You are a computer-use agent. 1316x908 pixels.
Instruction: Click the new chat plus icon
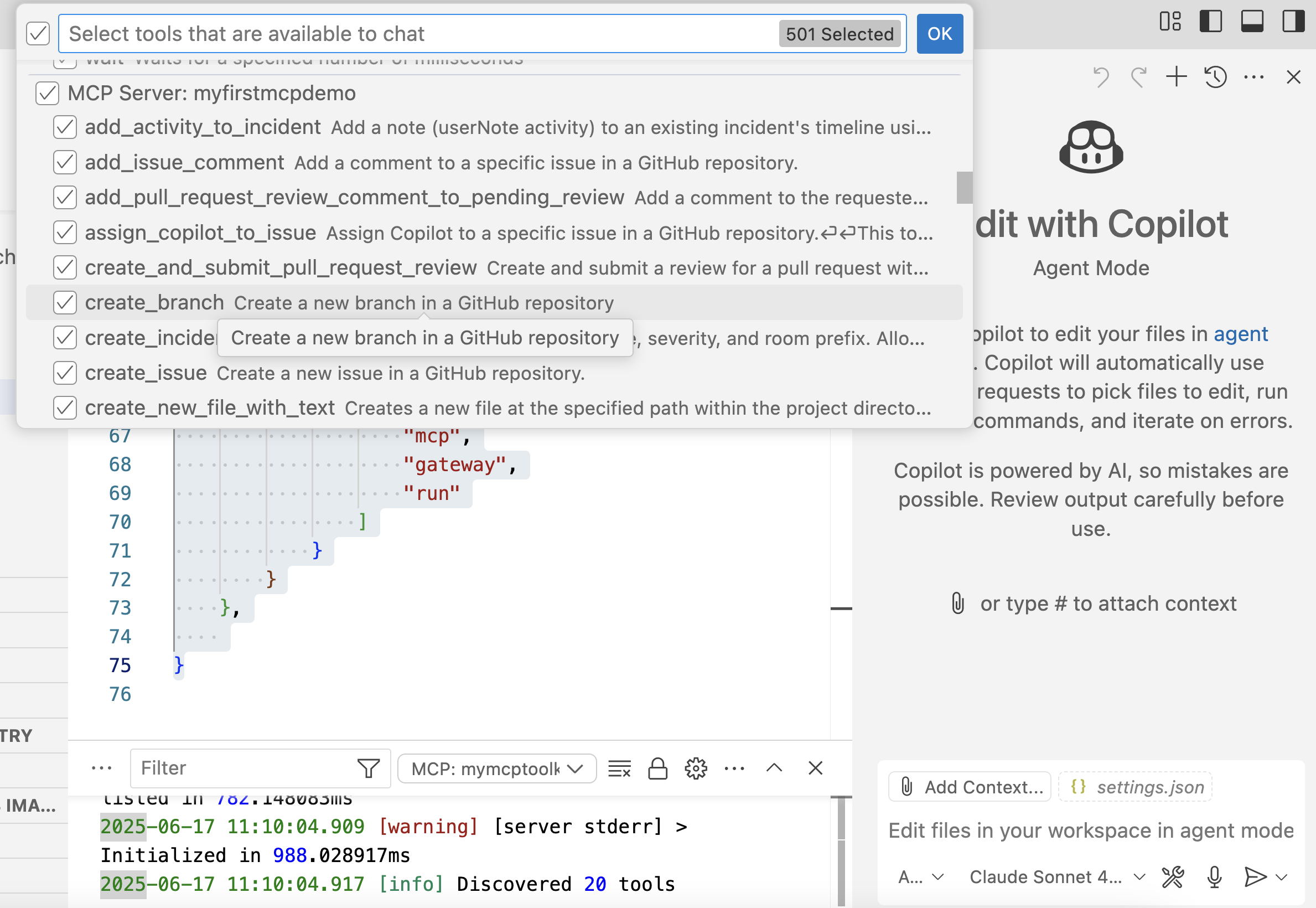1176,77
